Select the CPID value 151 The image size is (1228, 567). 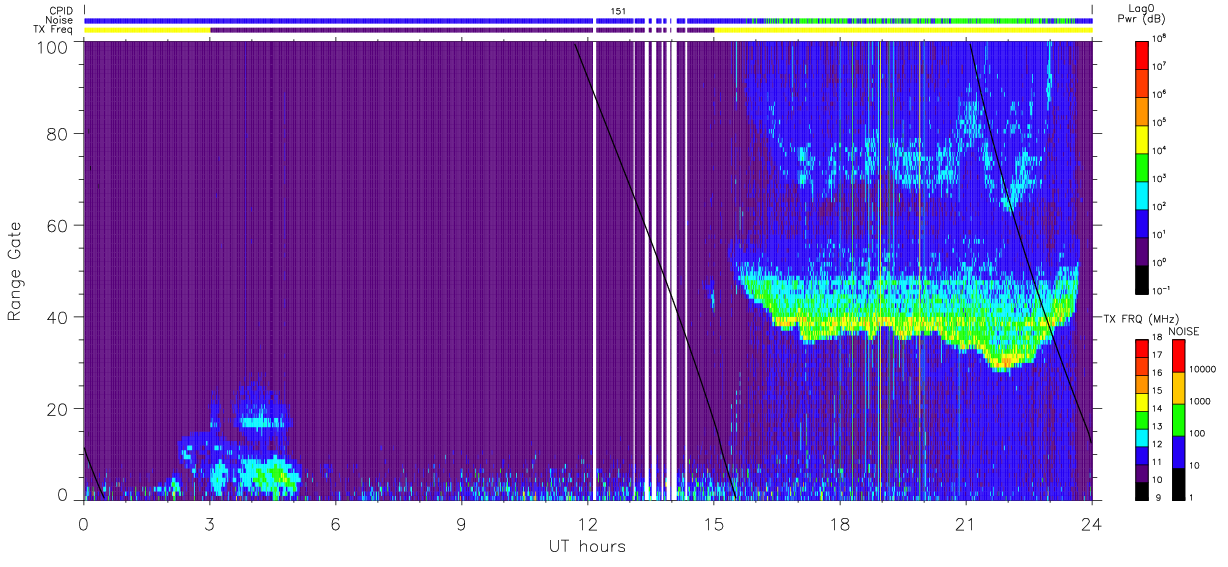619,11
